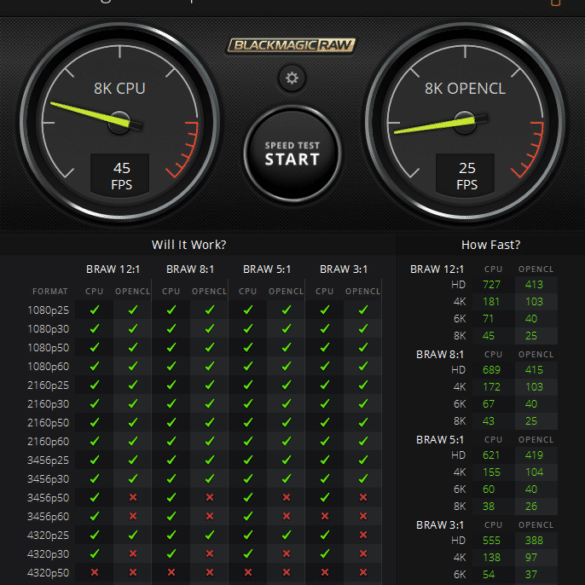Click the 26 BRAW 5:1 8K OpenCL value
This screenshot has width=585, height=585.
tap(531, 506)
